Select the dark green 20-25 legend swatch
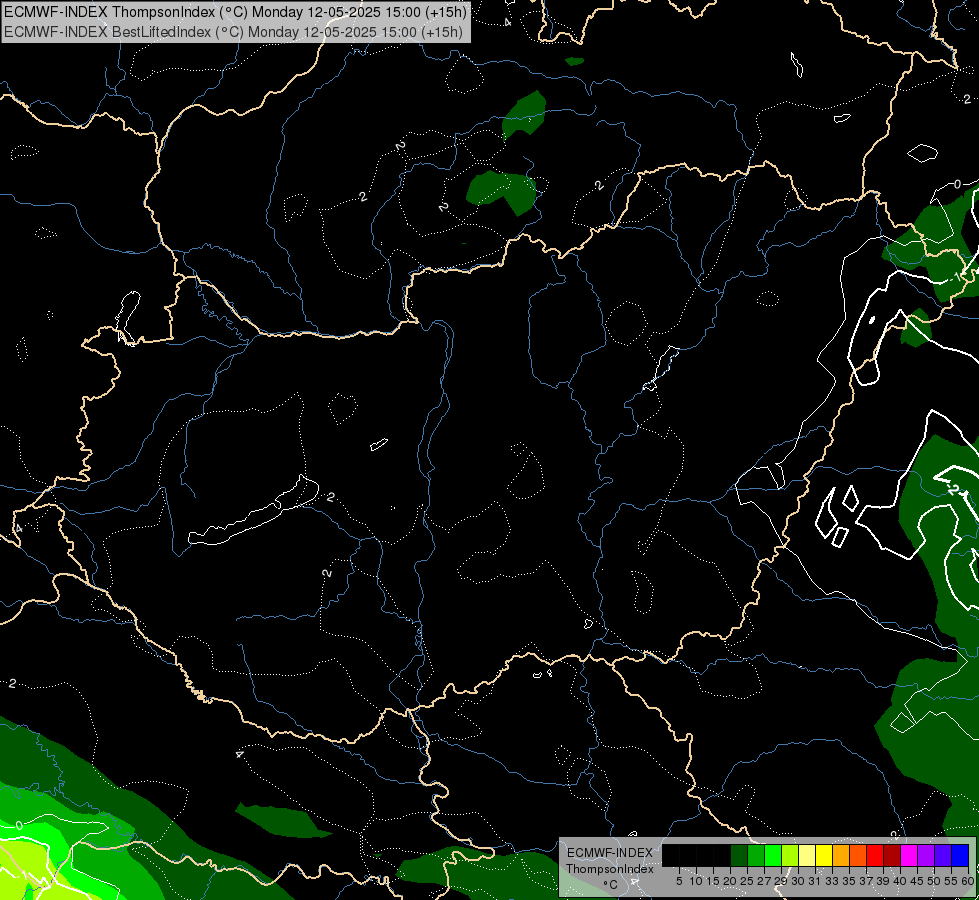The image size is (979, 900). 739,855
